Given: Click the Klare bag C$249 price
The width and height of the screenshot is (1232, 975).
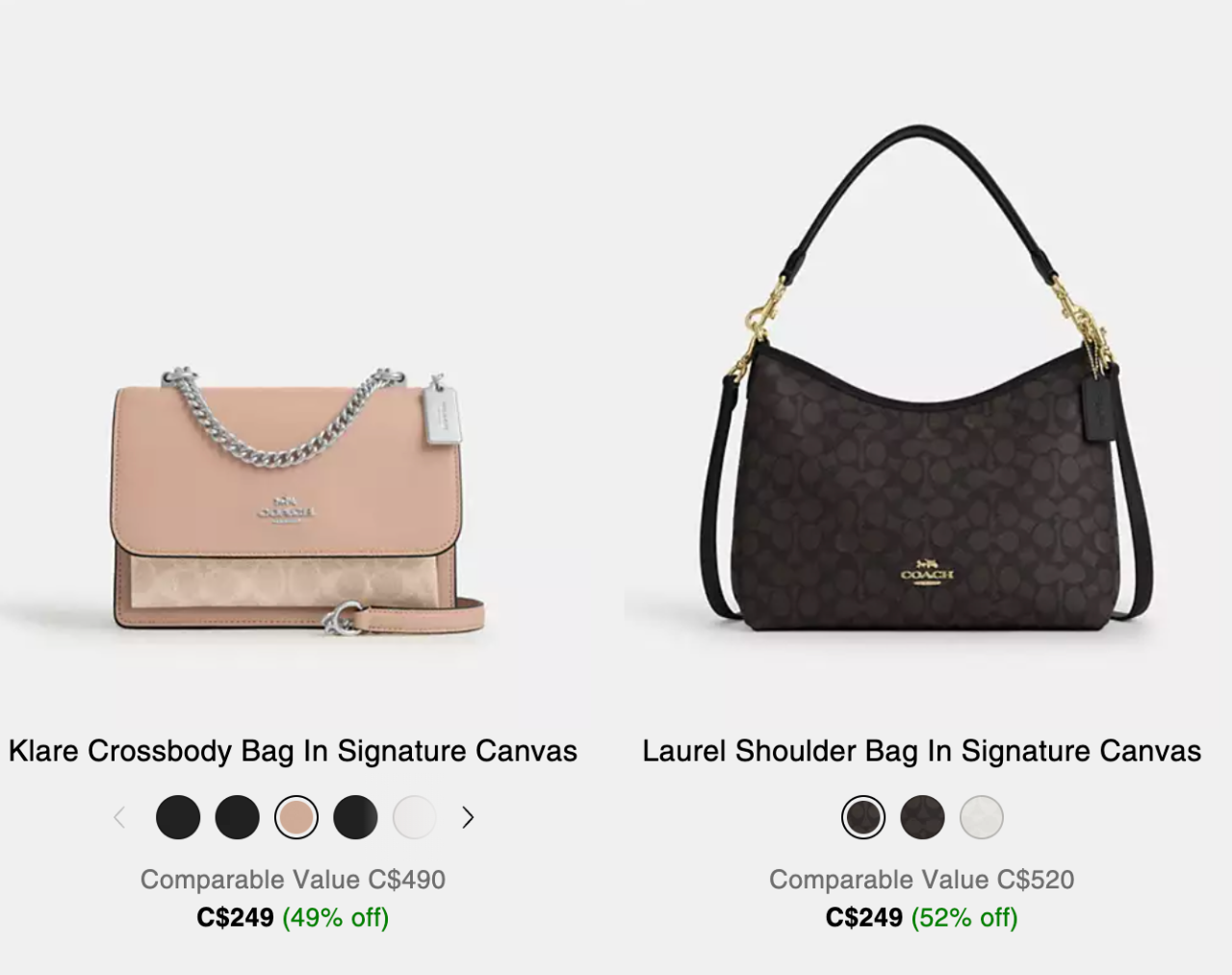Looking at the screenshot, I should point(235,917).
